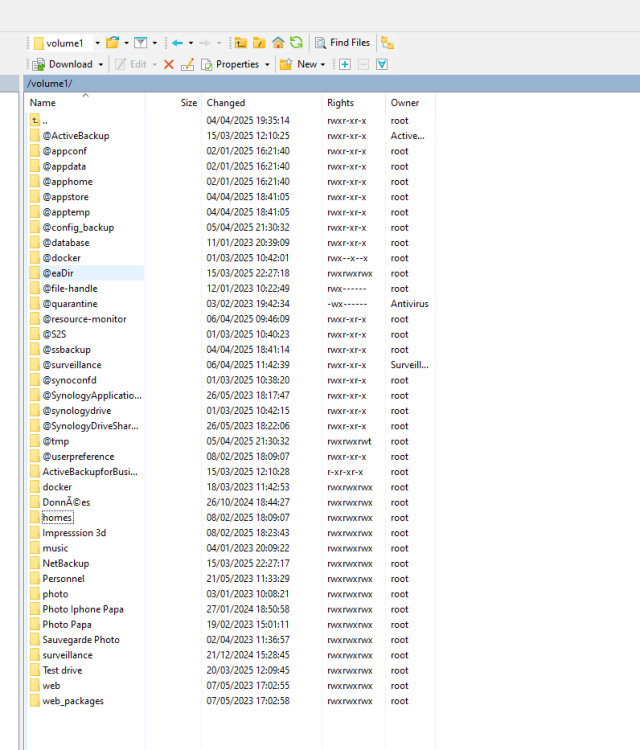Screen dimensions: 640x750
Task: Click the file filter funnel icon
Action: point(141,43)
